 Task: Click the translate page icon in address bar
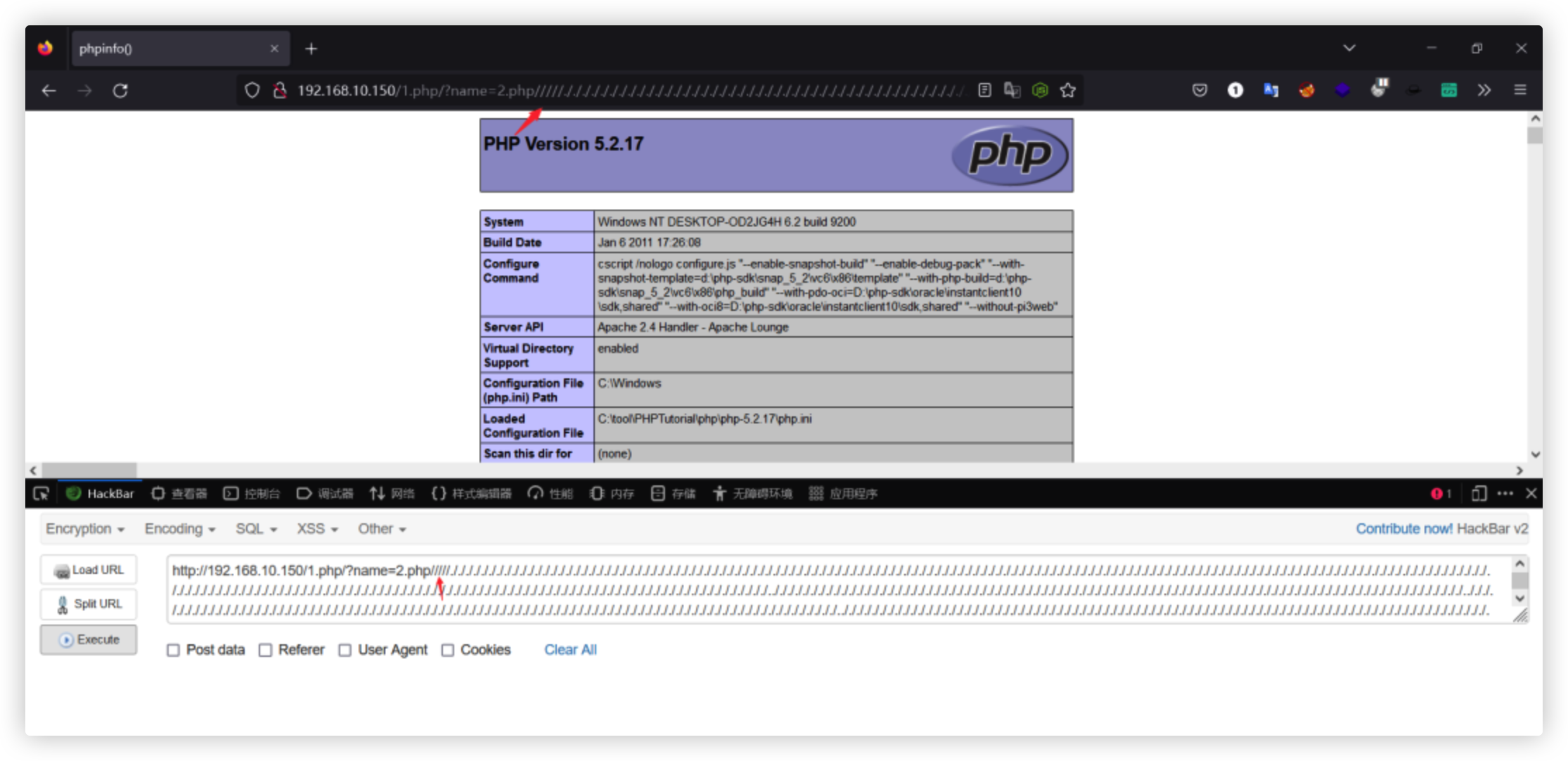point(1013,90)
